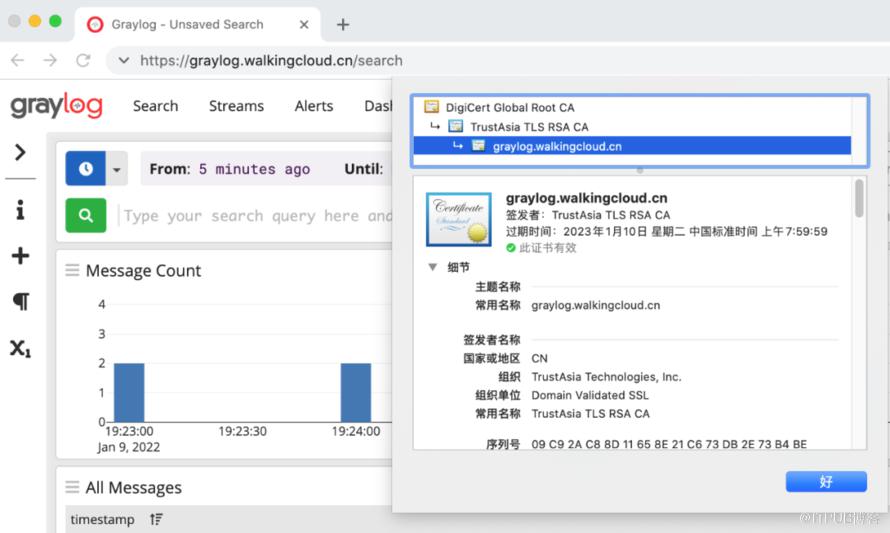Click the blue time range clock button
Viewport: 890px width, 533px height.
click(85, 169)
